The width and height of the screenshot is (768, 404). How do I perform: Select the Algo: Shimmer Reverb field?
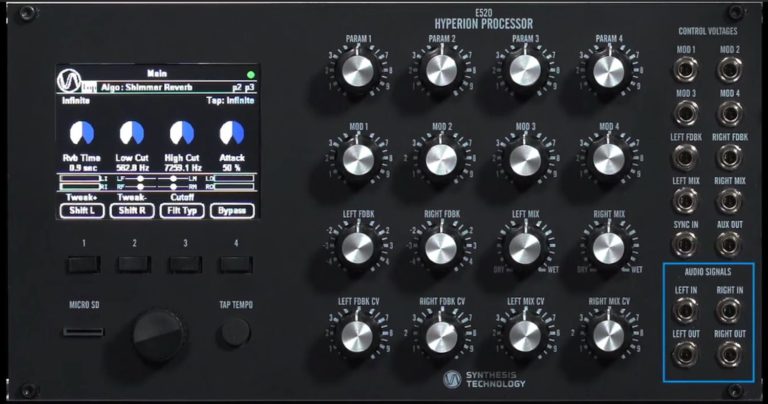pos(147,88)
